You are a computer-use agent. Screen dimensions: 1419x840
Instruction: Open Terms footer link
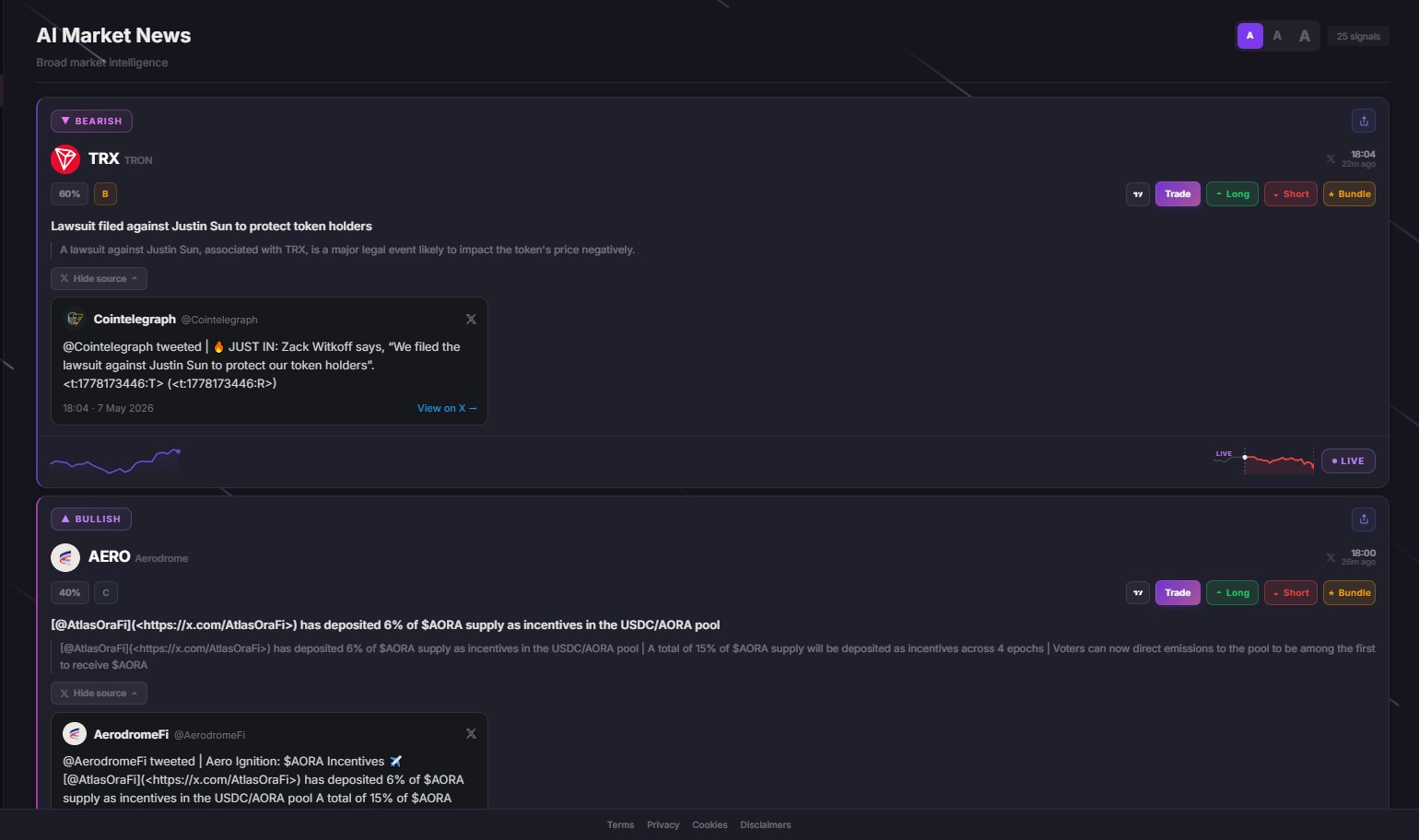(x=620, y=825)
